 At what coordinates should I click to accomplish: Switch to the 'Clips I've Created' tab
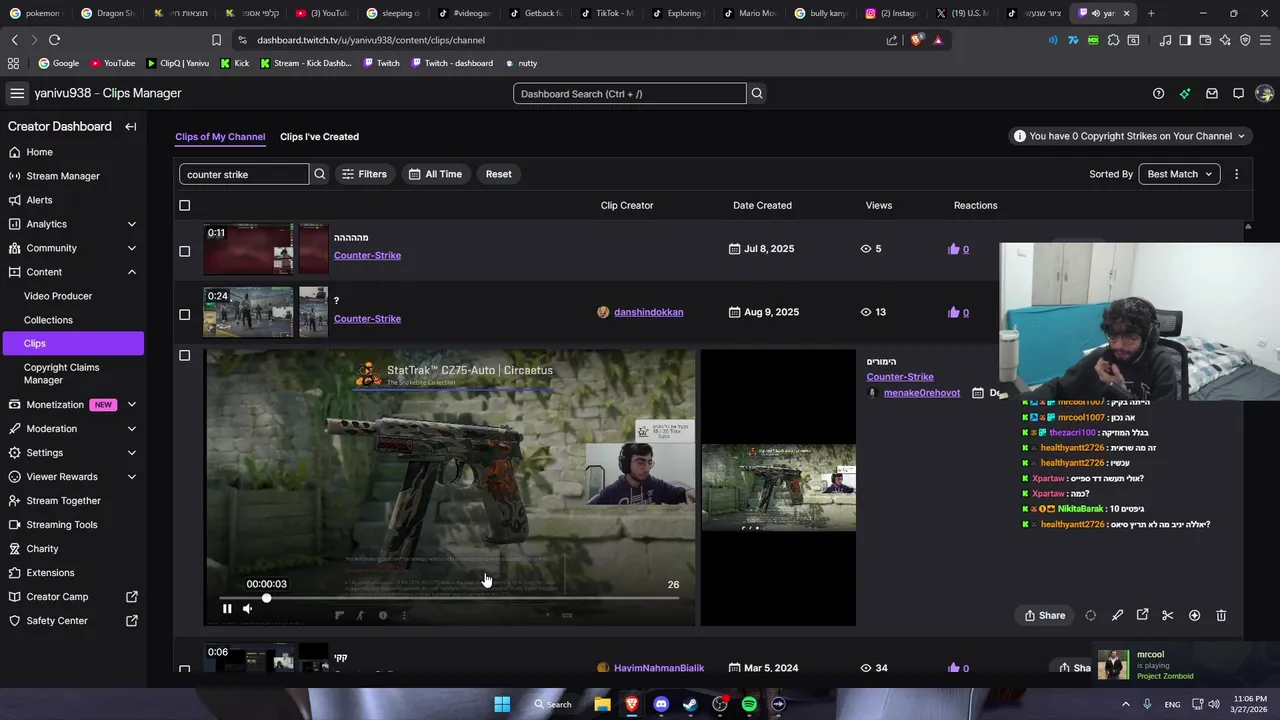(319, 137)
